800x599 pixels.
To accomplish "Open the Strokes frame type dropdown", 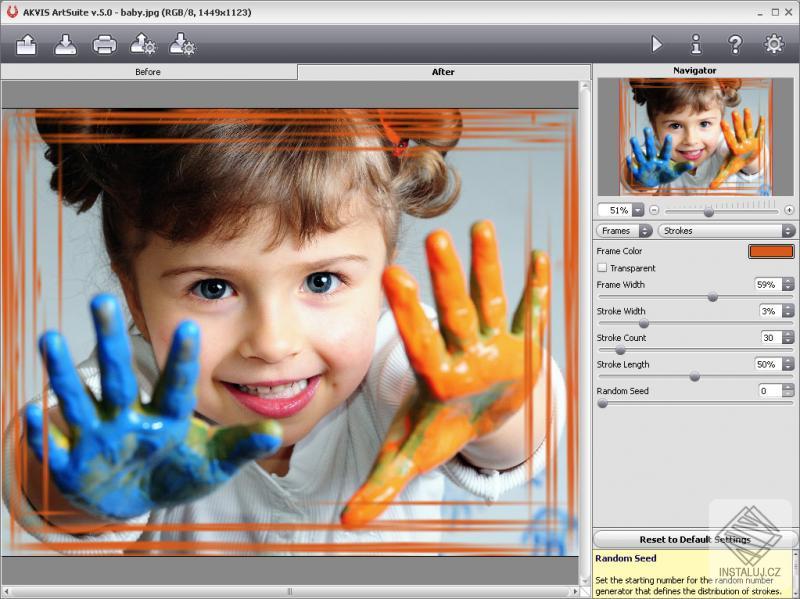I will point(726,231).
